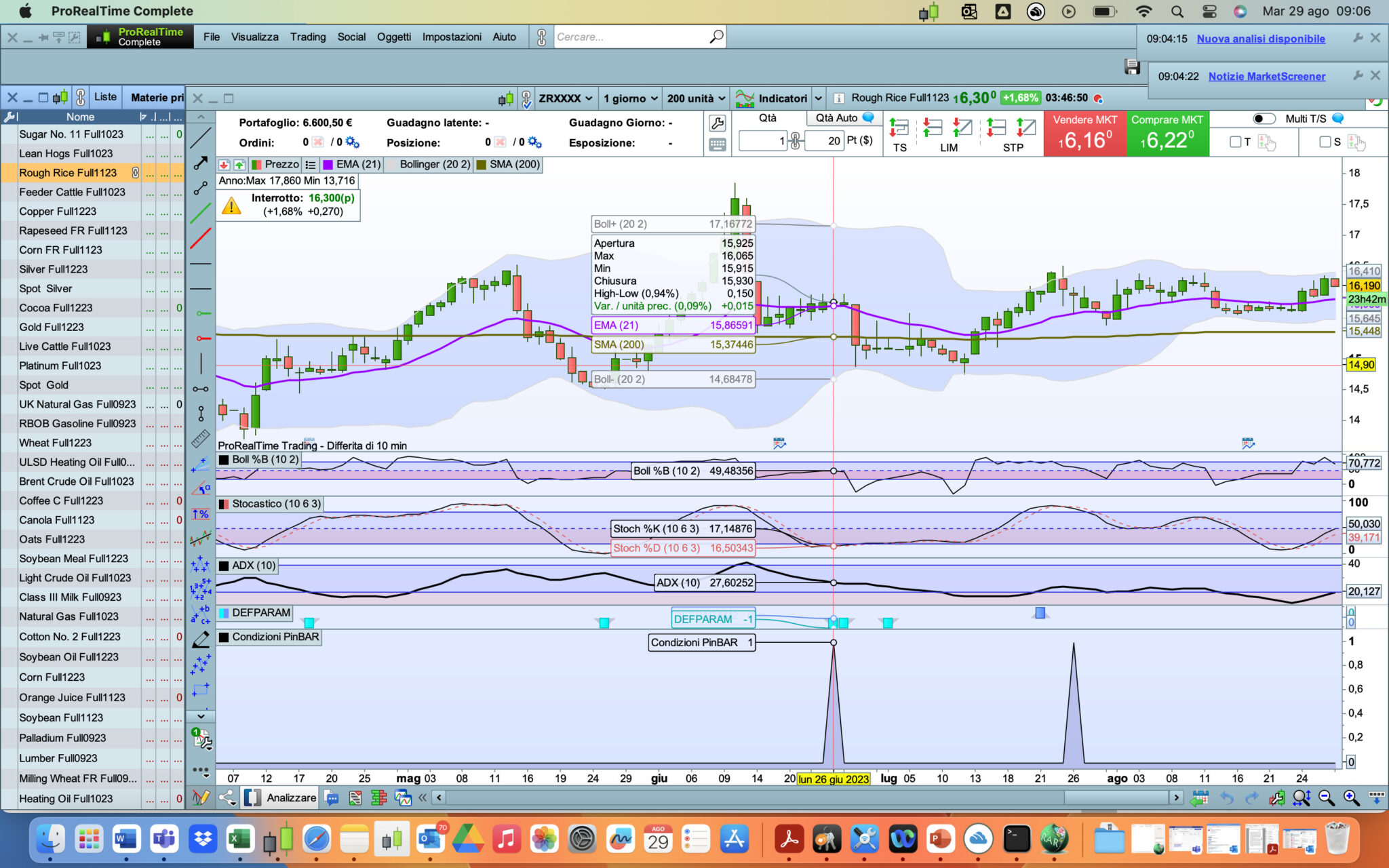Open the 200 unità dropdown
The image size is (1389, 868).
(695, 98)
